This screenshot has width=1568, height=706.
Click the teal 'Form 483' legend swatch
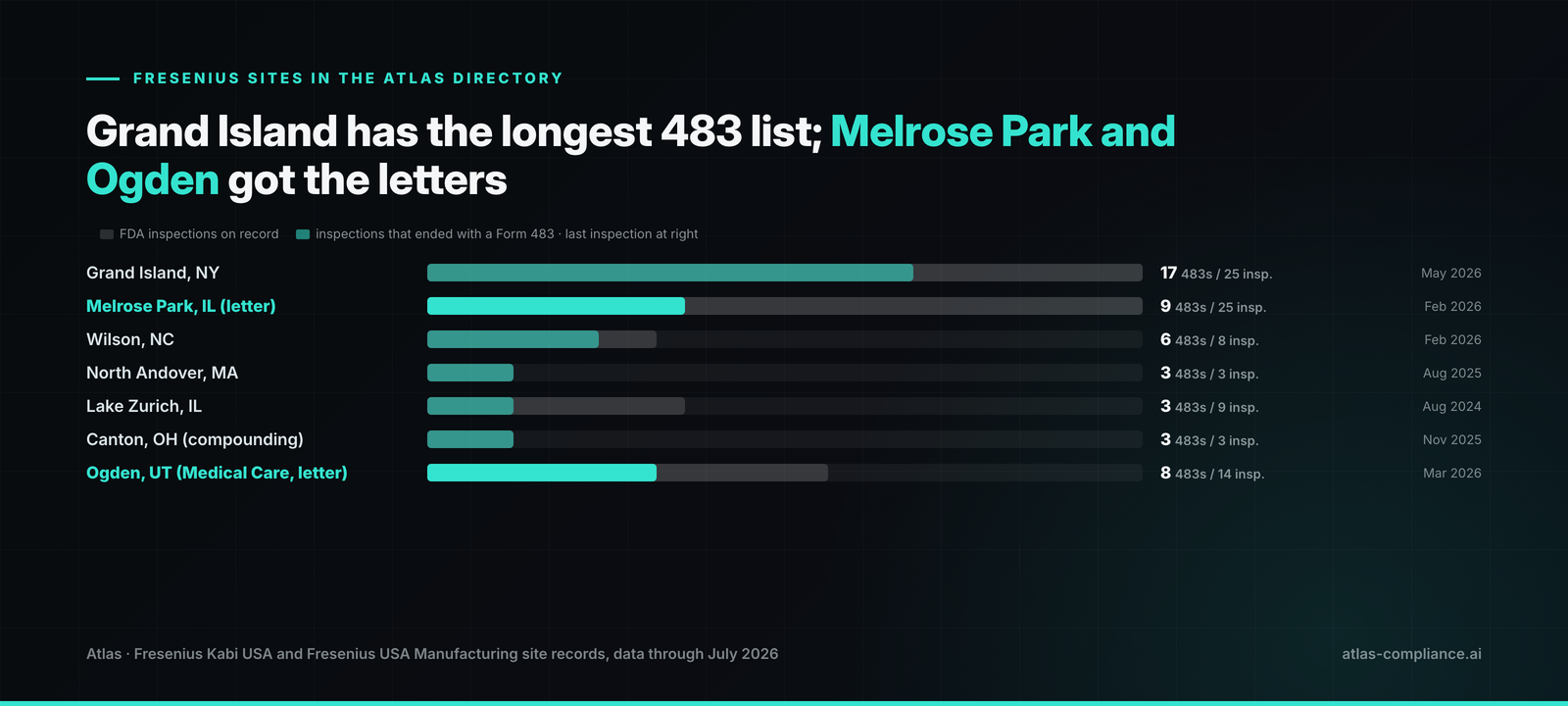pyautogui.click(x=303, y=234)
